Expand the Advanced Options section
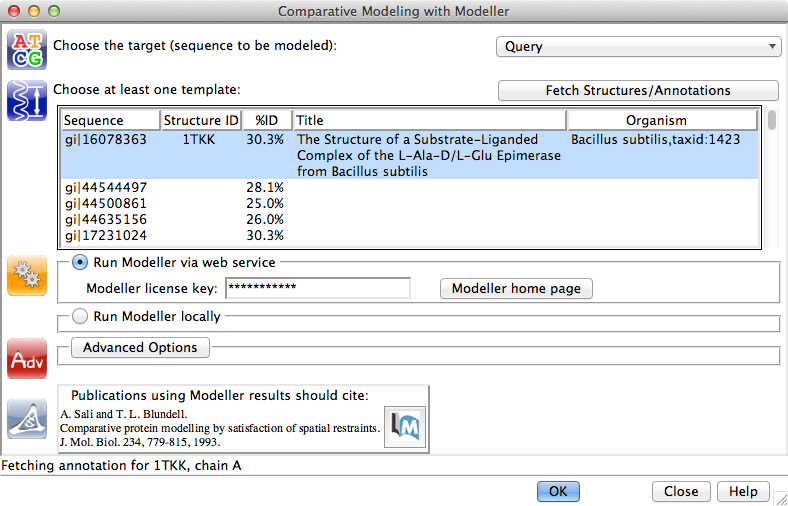This screenshot has width=788, height=506. point(140,348)
